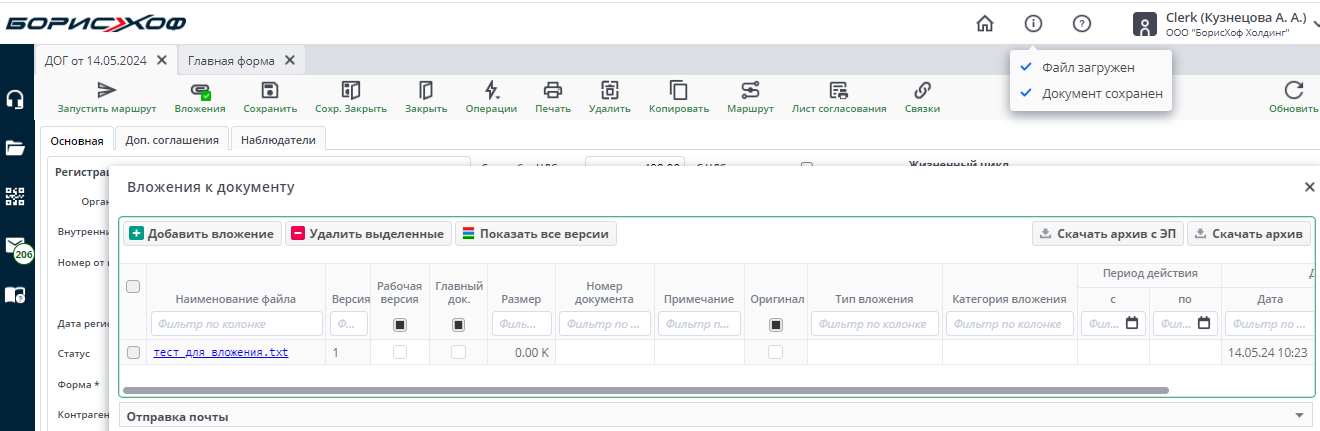Open Лист согласования icon
Screen dimensions: 1320x431
(838, 90)
